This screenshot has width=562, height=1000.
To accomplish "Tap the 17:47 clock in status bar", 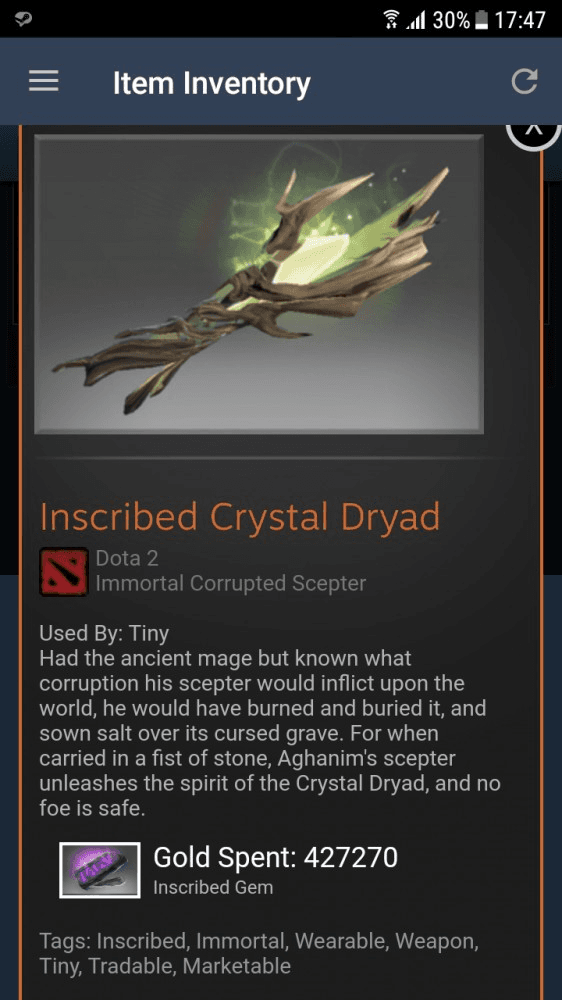I will pyautogui.click(x=520, y=20).
